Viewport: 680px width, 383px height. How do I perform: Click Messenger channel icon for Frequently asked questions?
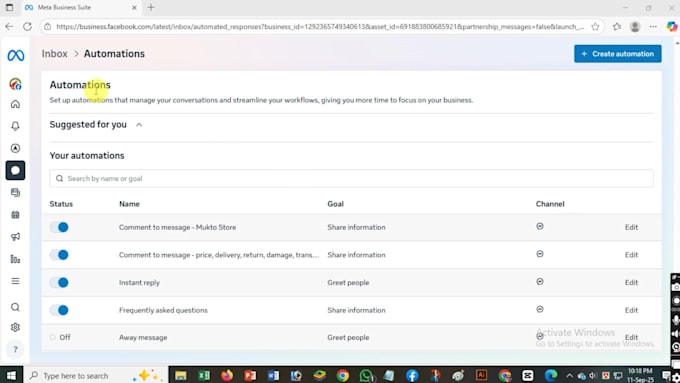(540, 309)
